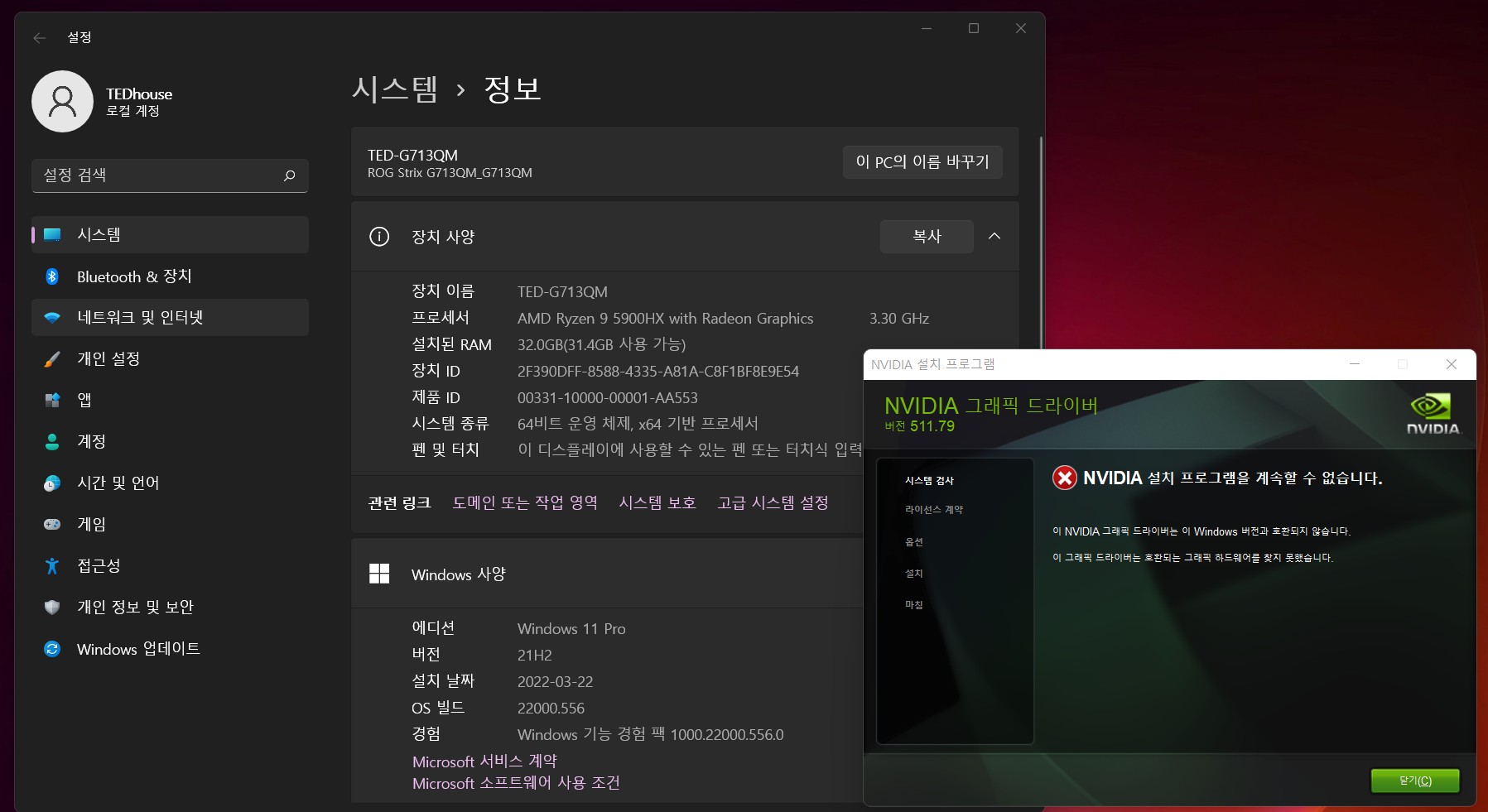Open 앱 settings category

tap(170, 401)
